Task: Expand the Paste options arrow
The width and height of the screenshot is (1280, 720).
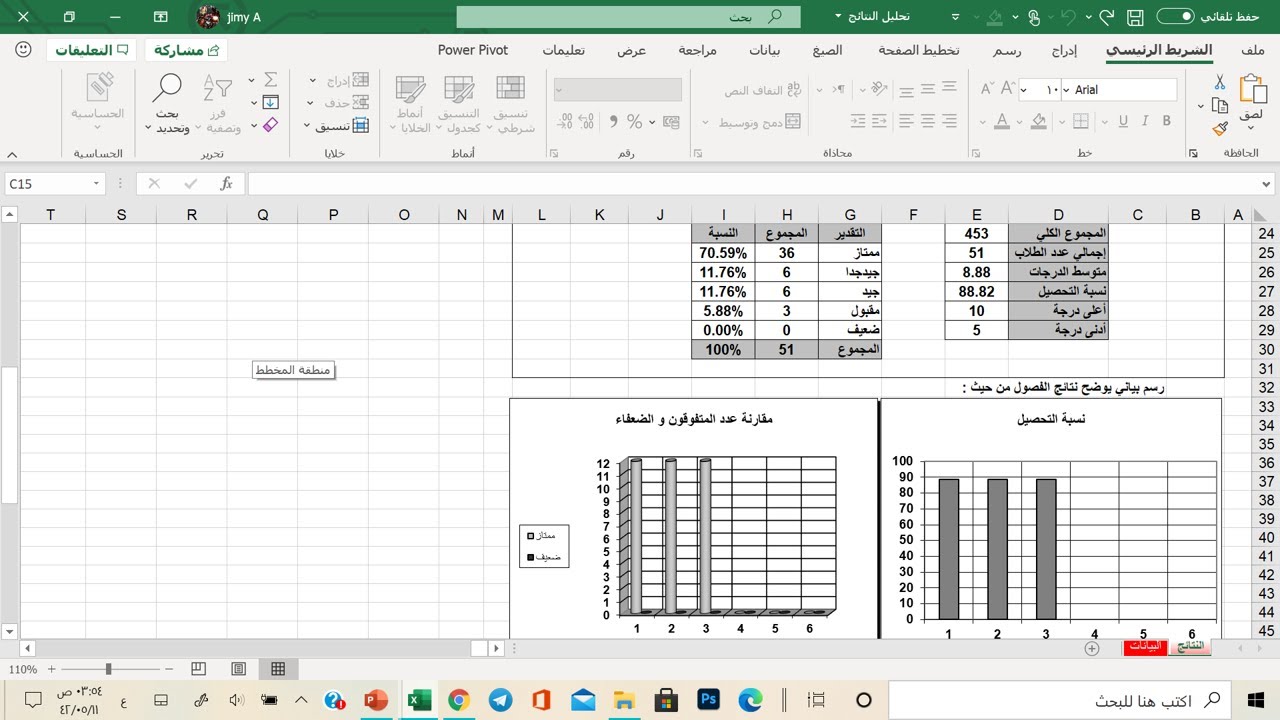Action: click(1251, 128)
